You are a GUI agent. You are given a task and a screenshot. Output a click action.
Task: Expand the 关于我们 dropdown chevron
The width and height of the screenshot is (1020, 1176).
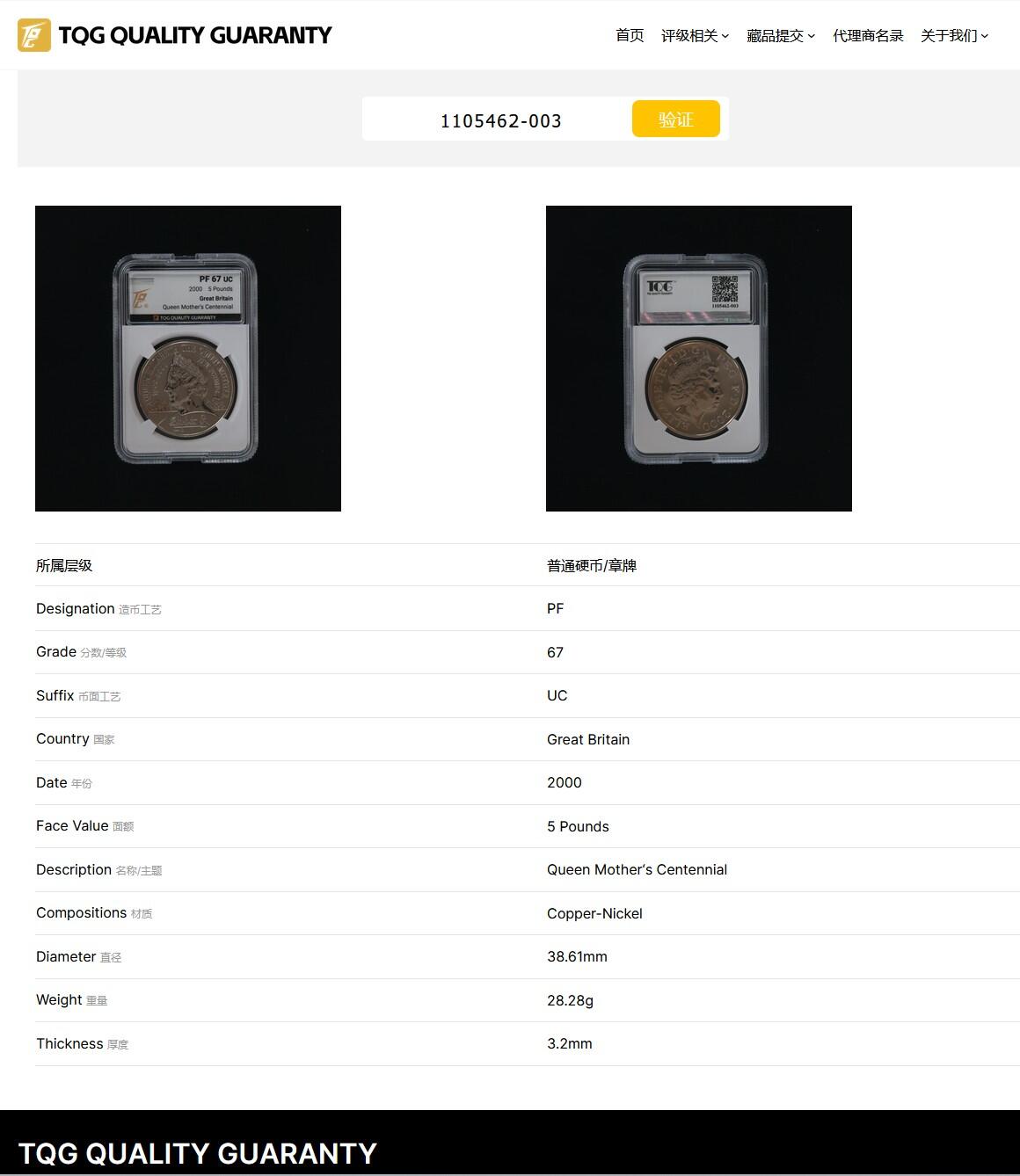tap(985, 36)
